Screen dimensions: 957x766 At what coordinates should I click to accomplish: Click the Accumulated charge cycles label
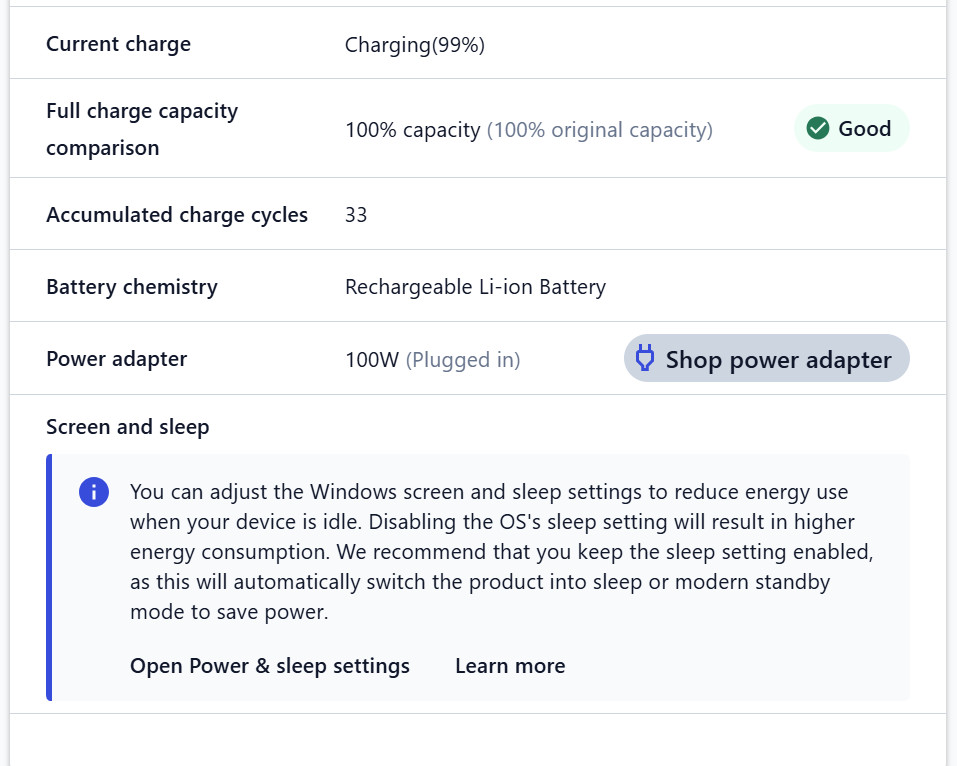pos(177,215)
